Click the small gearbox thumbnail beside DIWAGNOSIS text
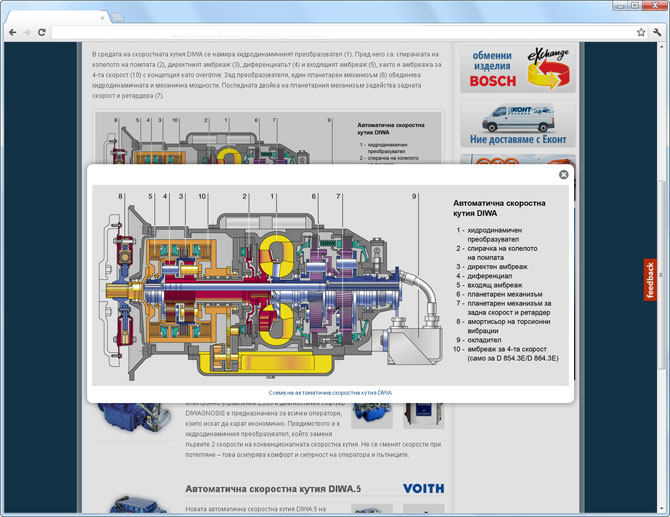Screen dimensions: 670x517 [372, 415]
